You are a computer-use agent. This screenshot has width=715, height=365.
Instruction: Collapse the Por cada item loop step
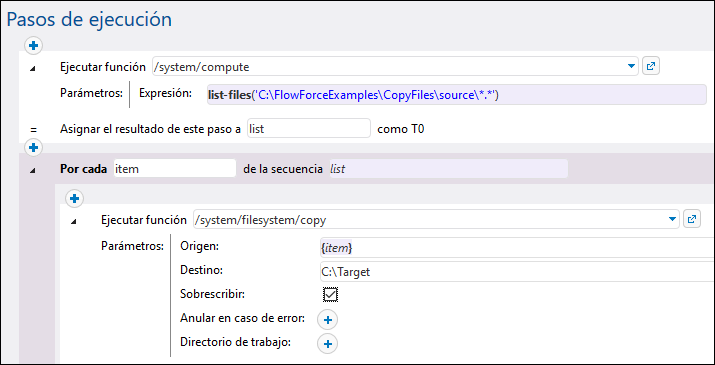point(32,170)
